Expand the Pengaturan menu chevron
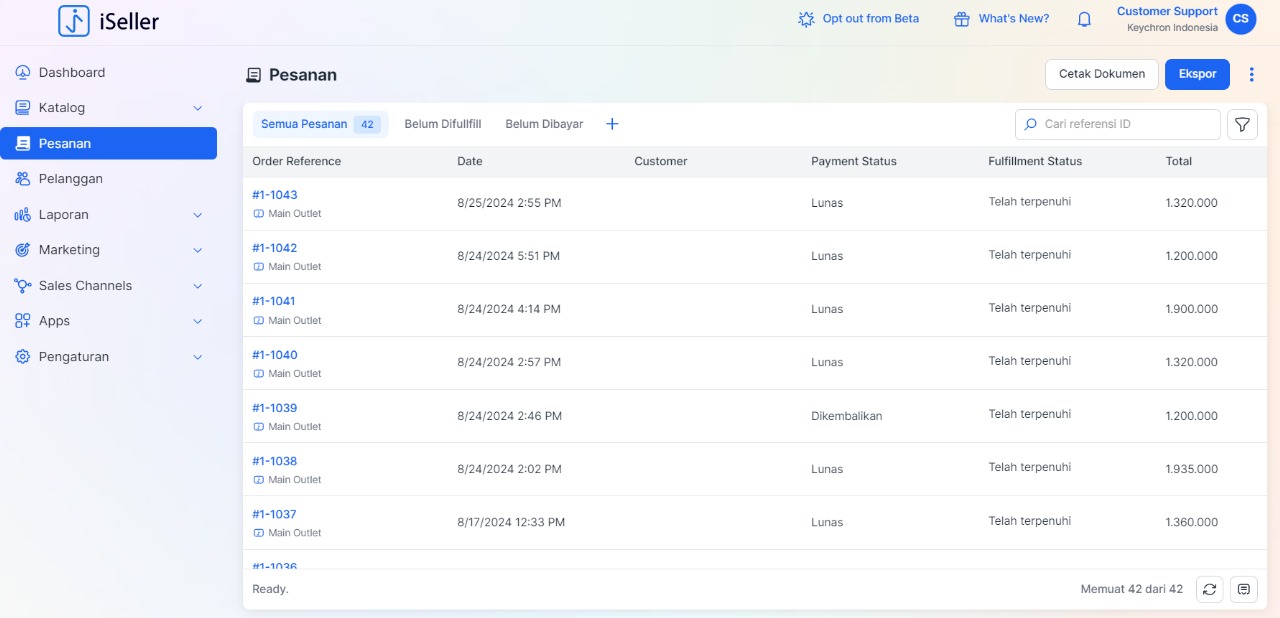This screenshot has width=1280, height=618. click(x=197, y=357)
